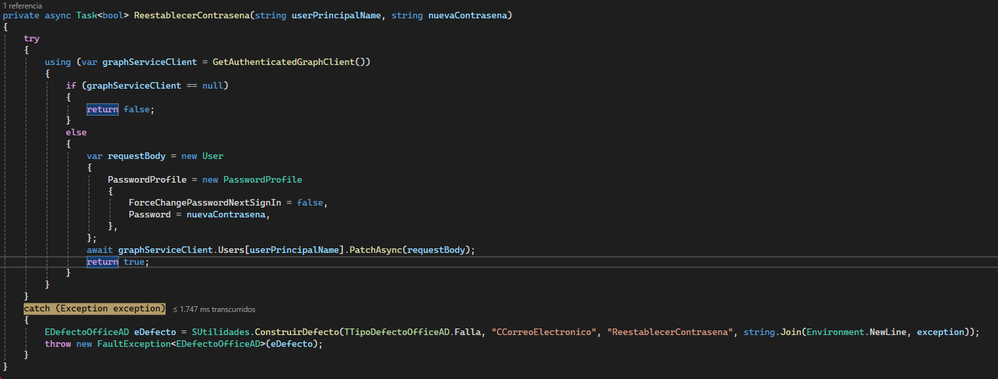Click the "CCorreoElectronico" string literal
The height and width of the screenshot is (379, 998).
tap(545, 333)
